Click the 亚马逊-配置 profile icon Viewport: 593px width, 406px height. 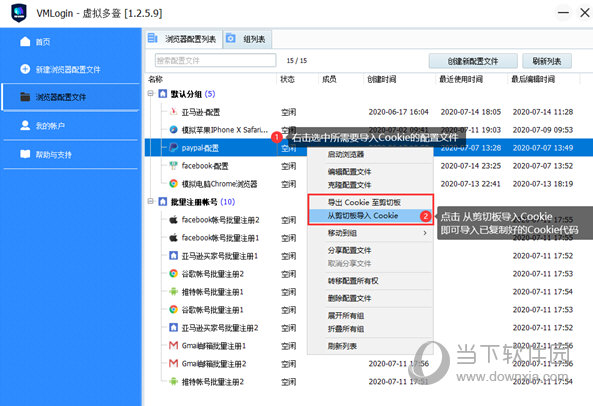pyautogui.click(x=173, y=112)
